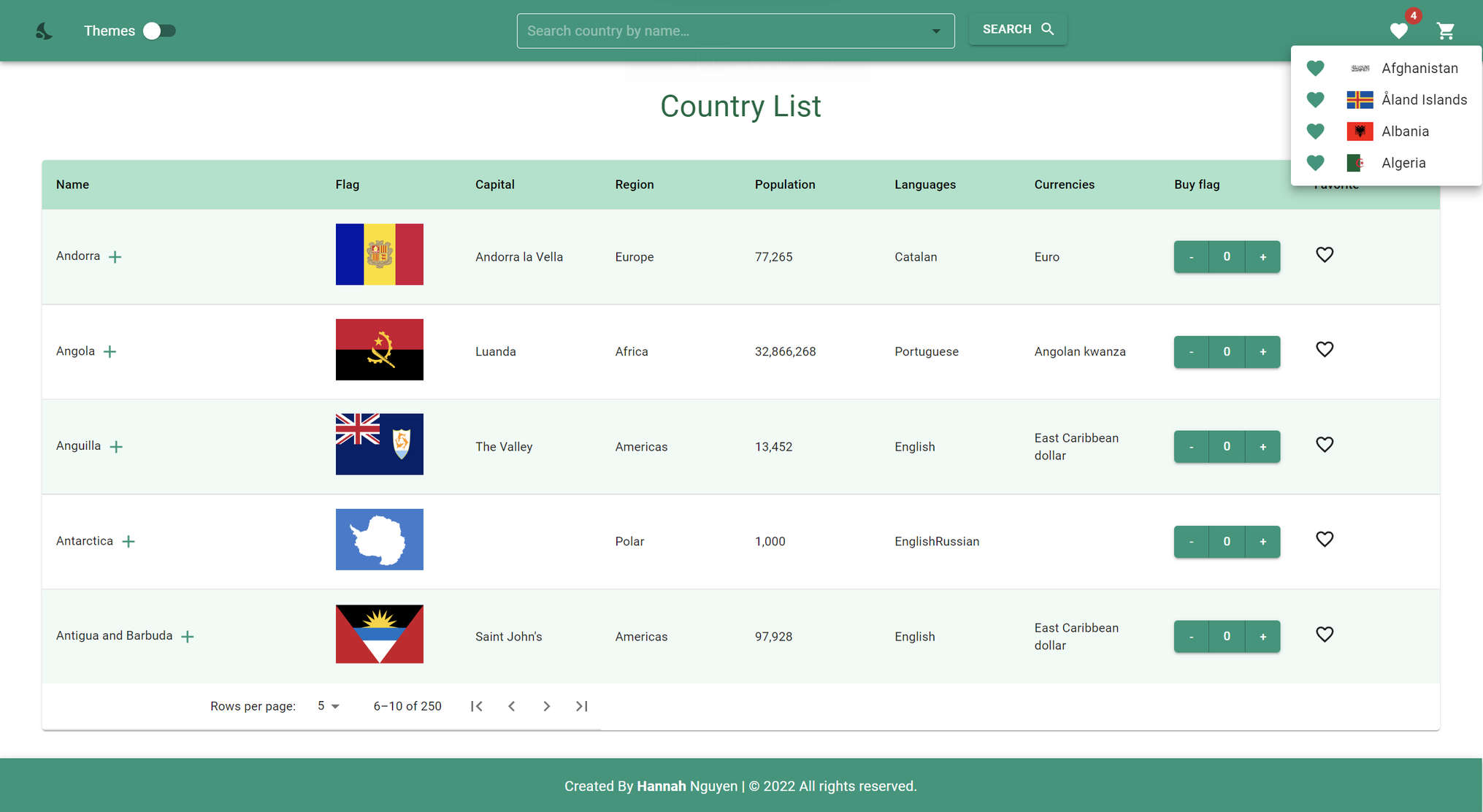This screenshot has width=1483, height=812.
Task: Advance to the next results page
Action: point(547,706)
